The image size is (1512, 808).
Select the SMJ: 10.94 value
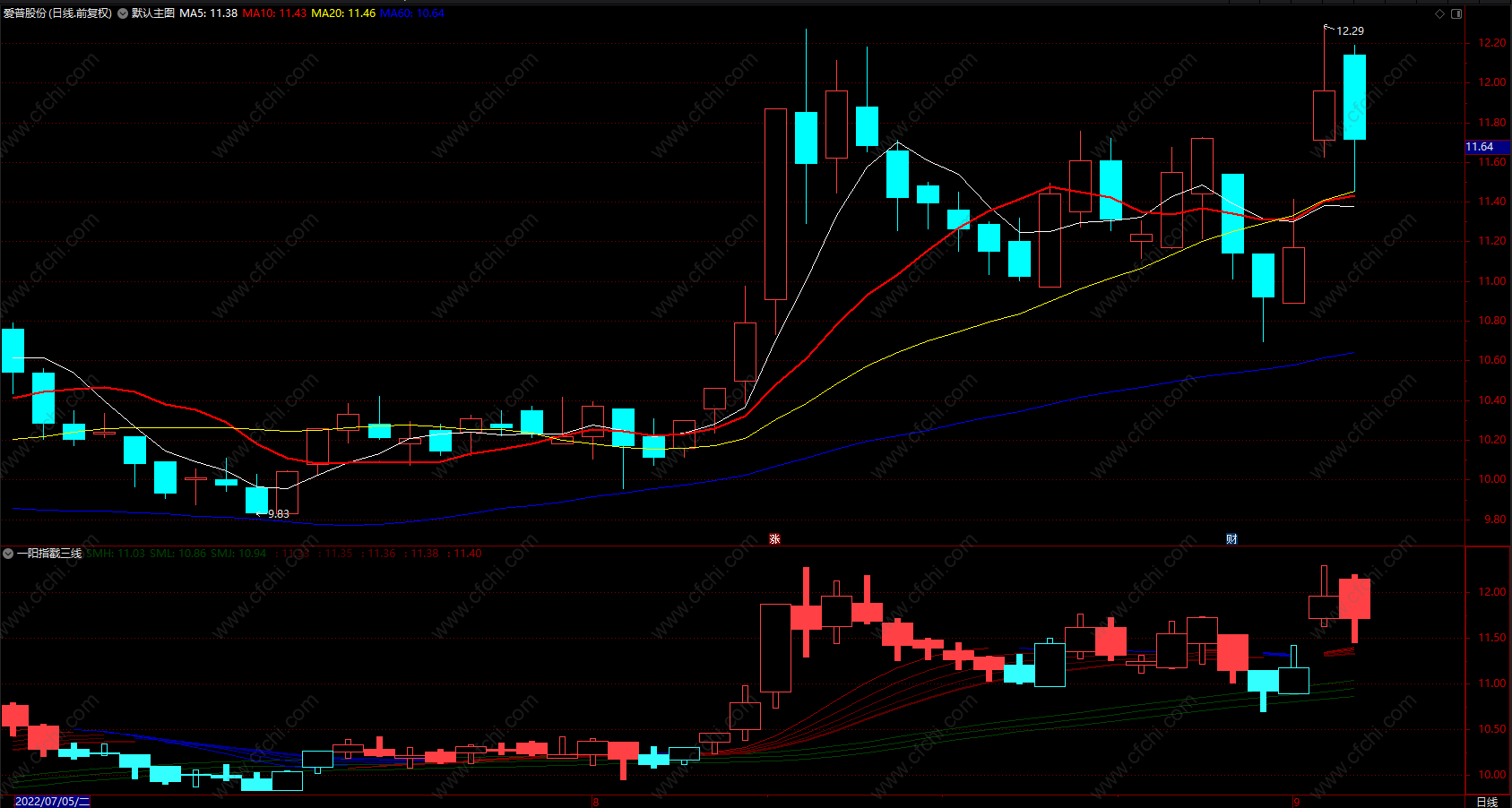point(238,554)
